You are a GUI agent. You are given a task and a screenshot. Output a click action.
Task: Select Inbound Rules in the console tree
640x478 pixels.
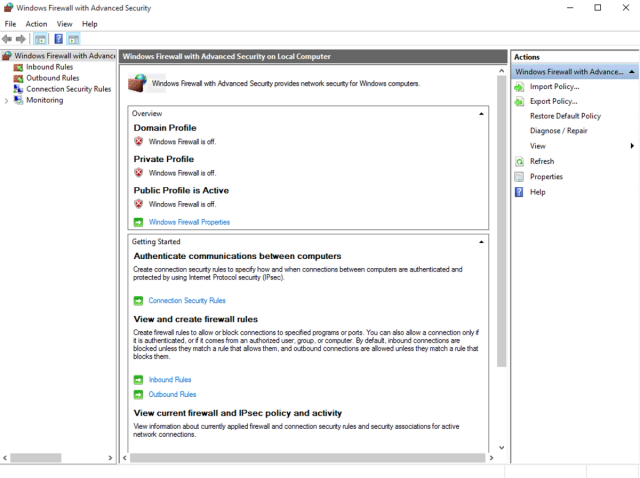click(x=49, y=67)
